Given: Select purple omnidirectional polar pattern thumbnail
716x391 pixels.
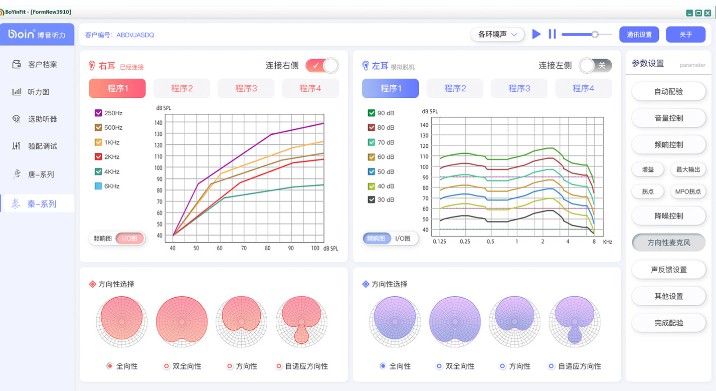Looking at the screenshot, I should tap(395, 322).
